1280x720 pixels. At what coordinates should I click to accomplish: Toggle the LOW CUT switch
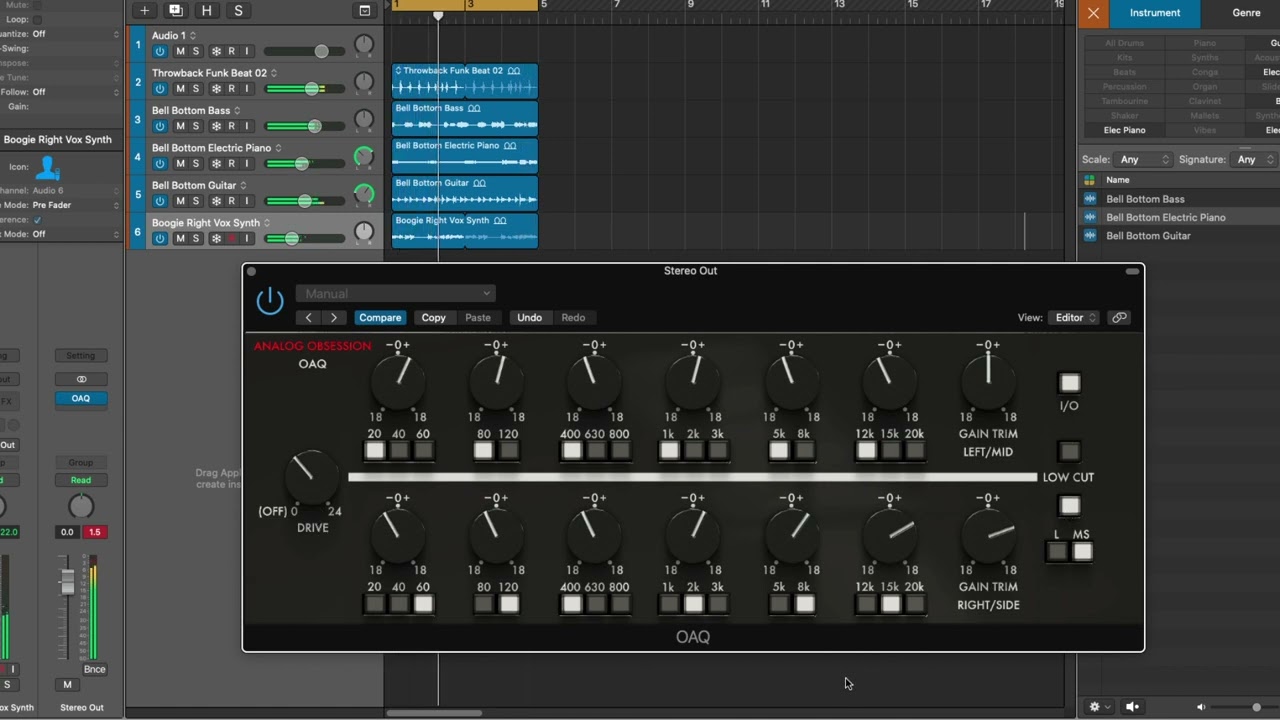[1069, 452]
